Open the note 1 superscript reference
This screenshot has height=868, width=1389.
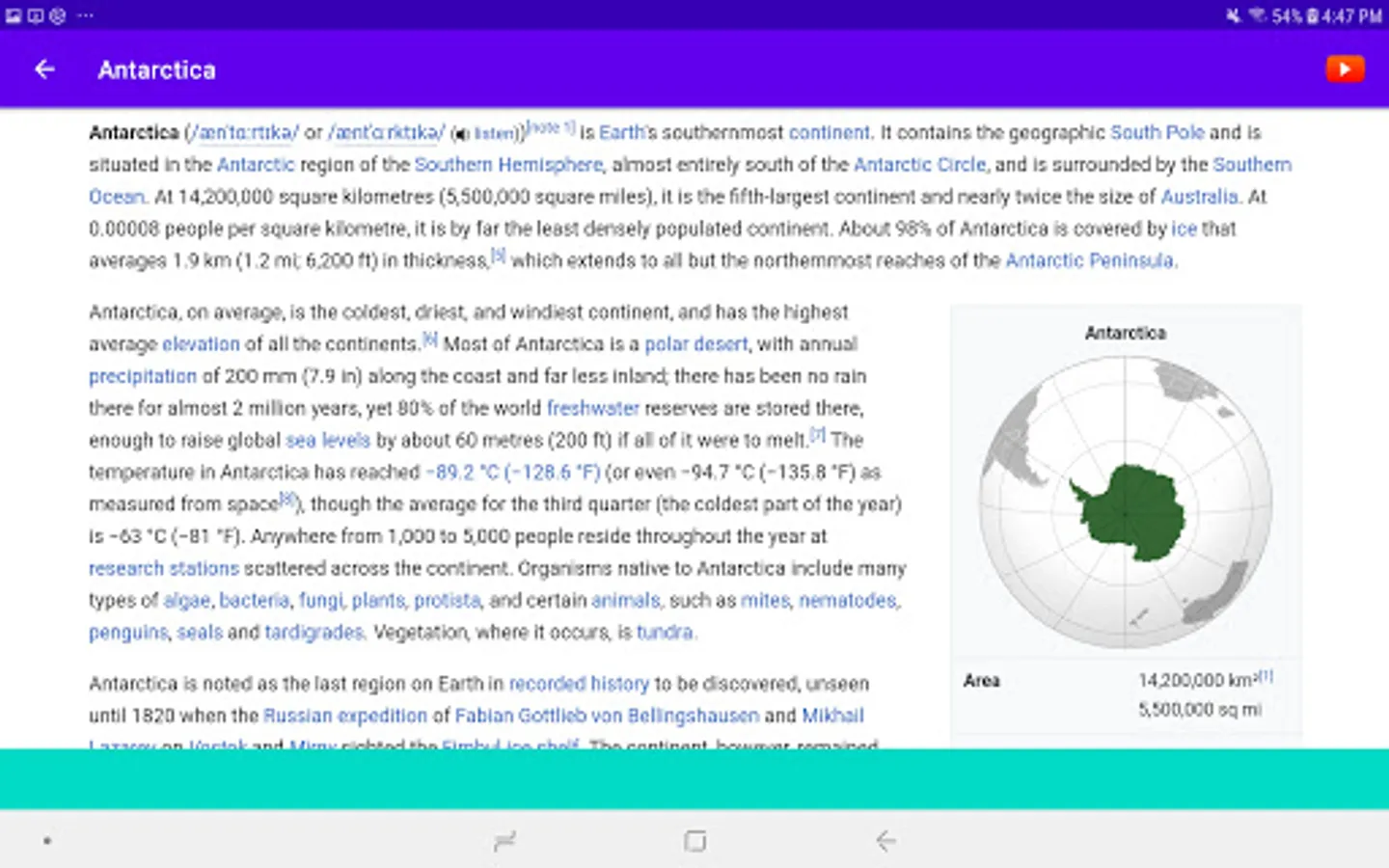(551, 126)
